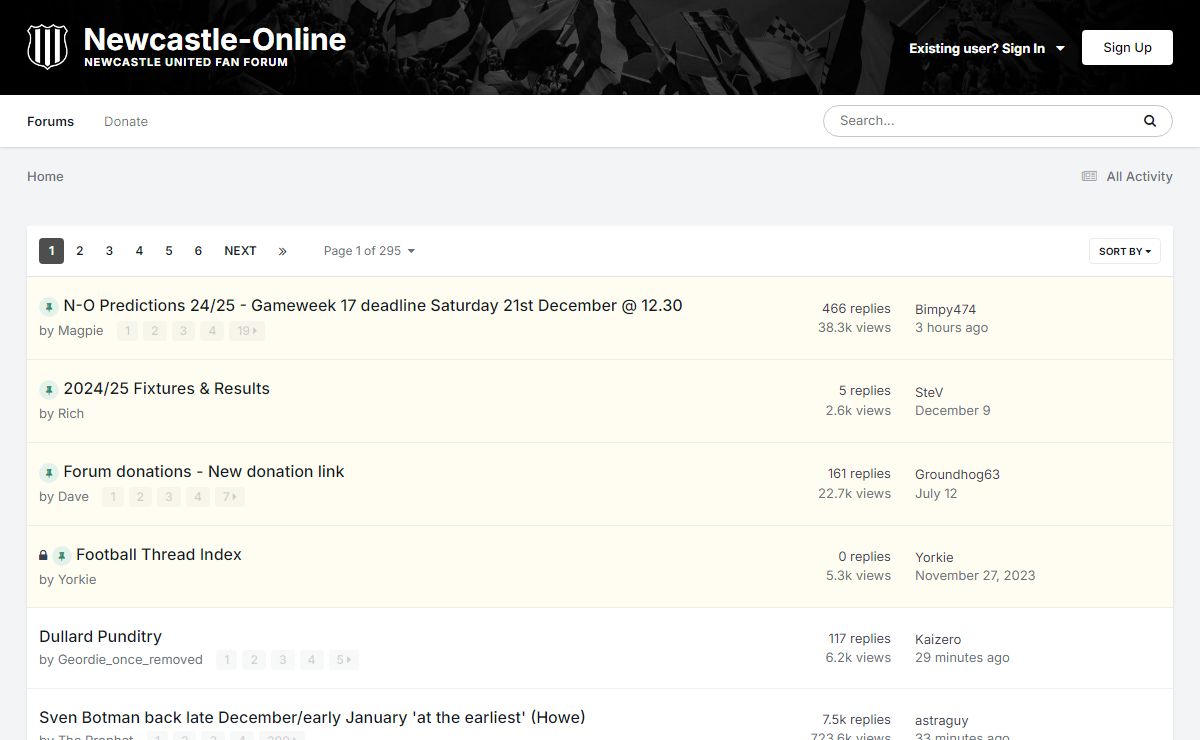Open Forum donations - New donation link thread
Screen dimensions: 1200x740
point(204,472)
